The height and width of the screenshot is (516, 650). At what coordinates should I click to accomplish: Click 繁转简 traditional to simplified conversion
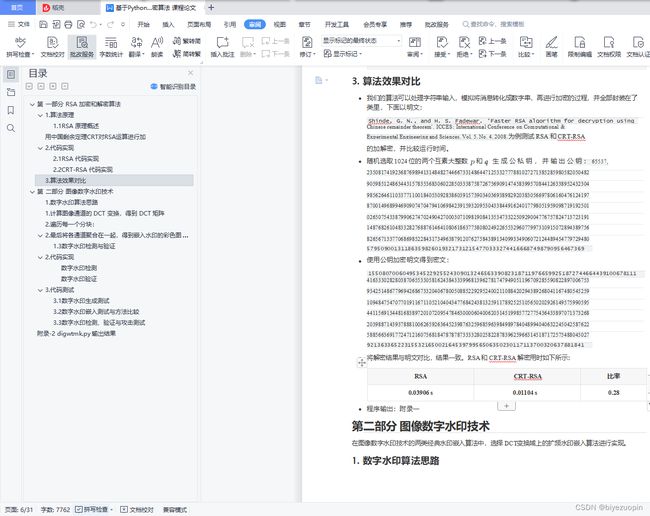[187, 41]
